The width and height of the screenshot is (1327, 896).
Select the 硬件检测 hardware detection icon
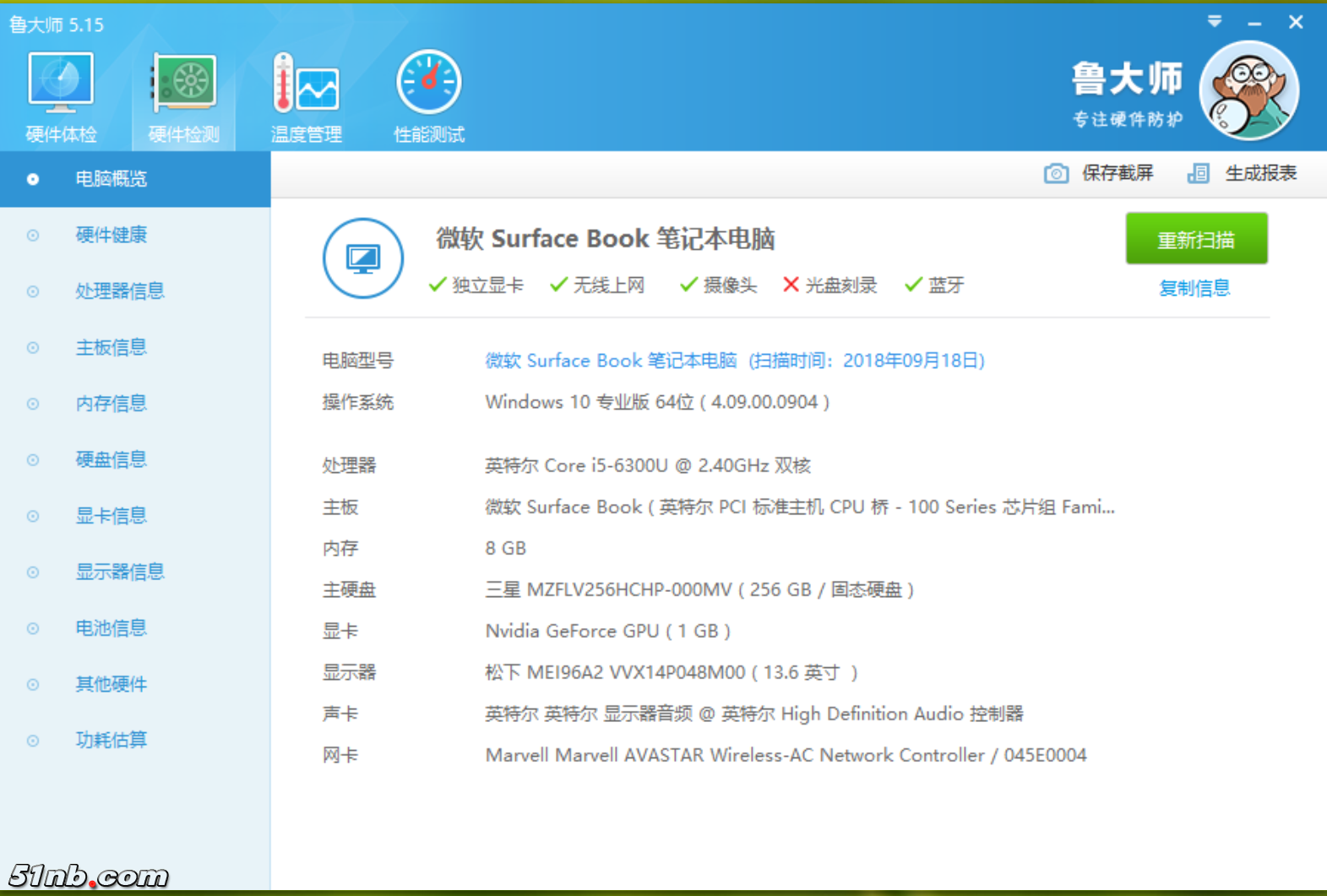184,84
